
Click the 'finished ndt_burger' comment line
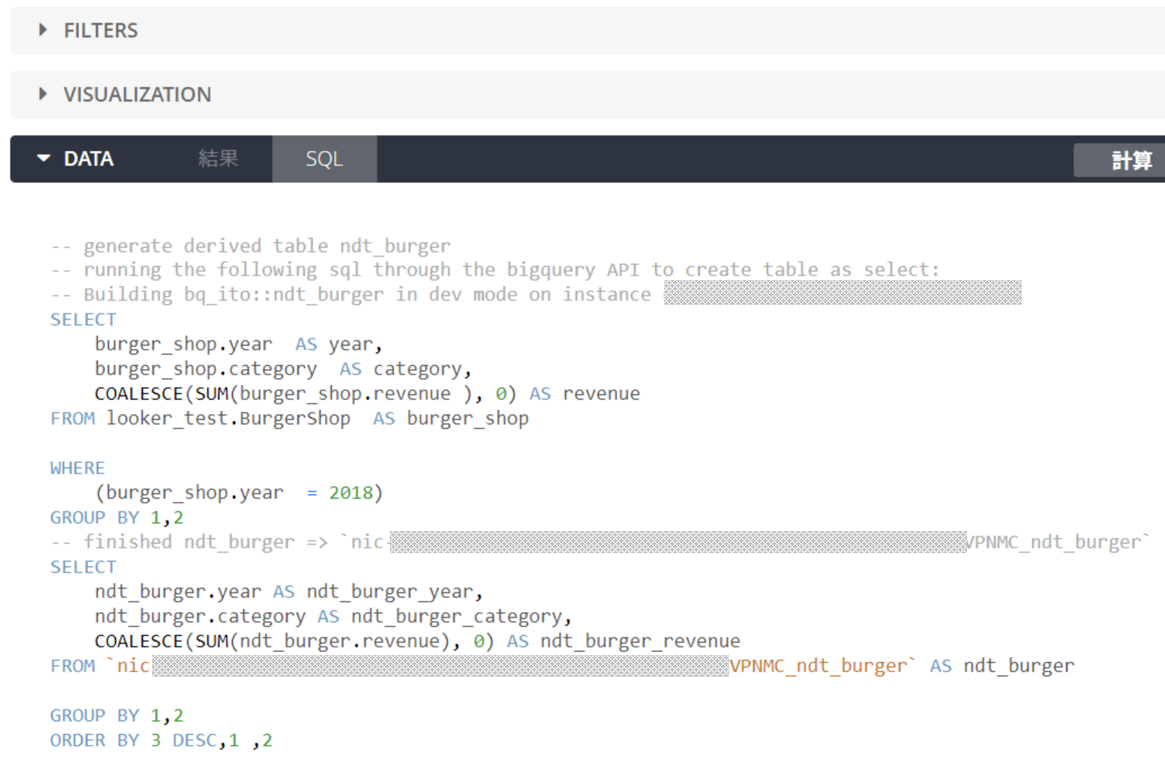[600, 542]
